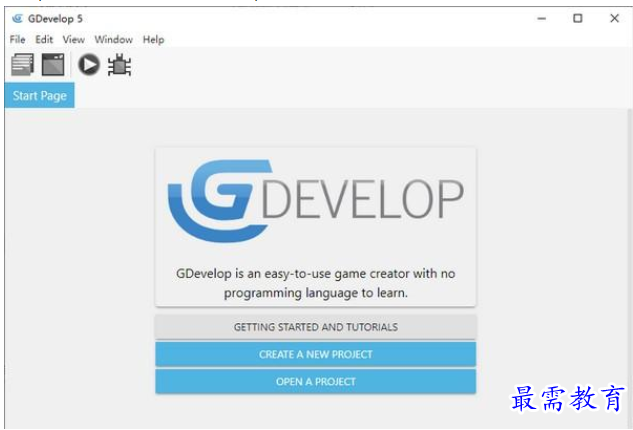Open the Help menu

pyautogui.click(x=153, y=40)
